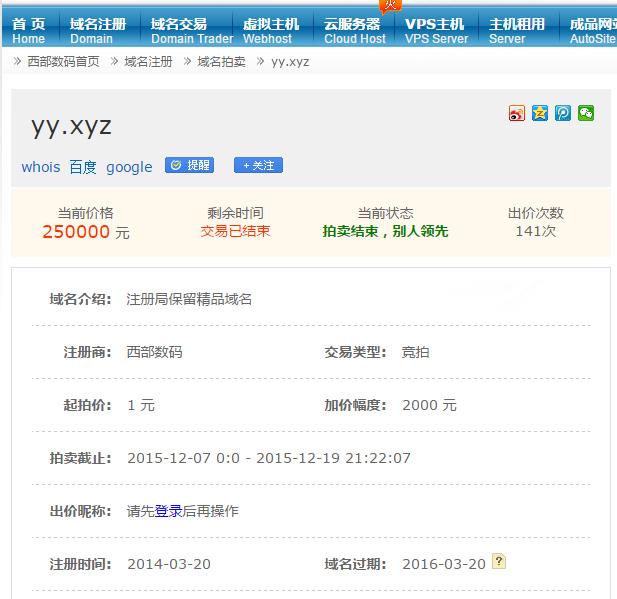617x599 pixels.
Task: Click the 提醒 reminder button
Action: [189, 165]
